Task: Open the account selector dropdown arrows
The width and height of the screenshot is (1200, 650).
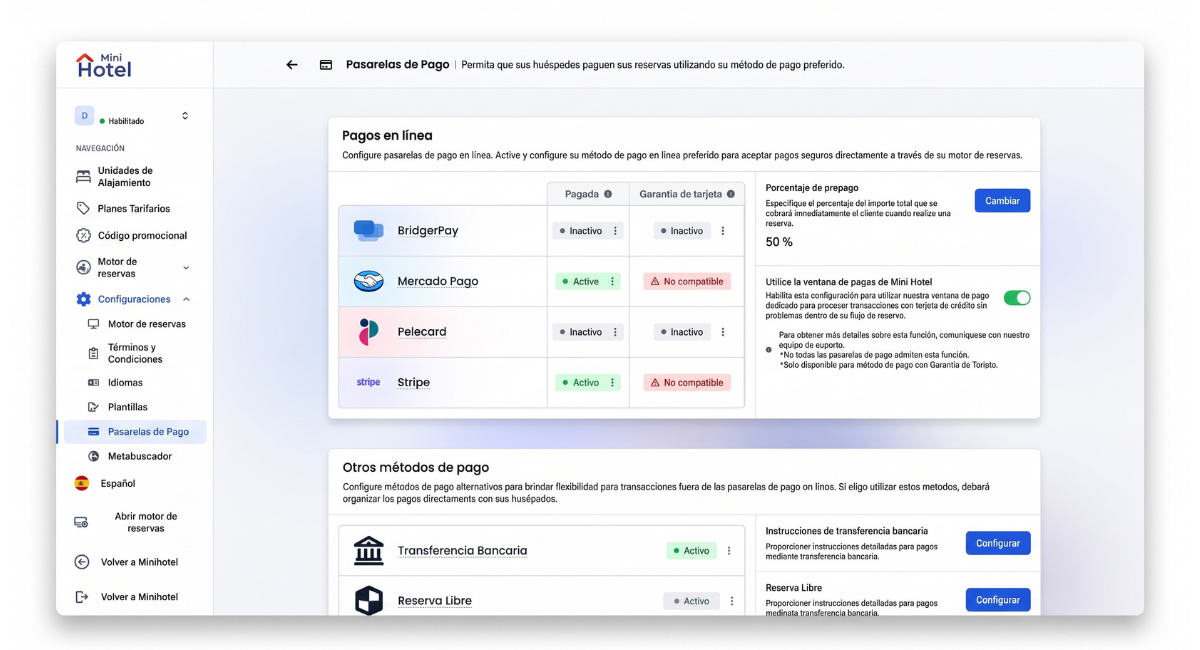Action: pyautogui.click(x=185, y=116)
